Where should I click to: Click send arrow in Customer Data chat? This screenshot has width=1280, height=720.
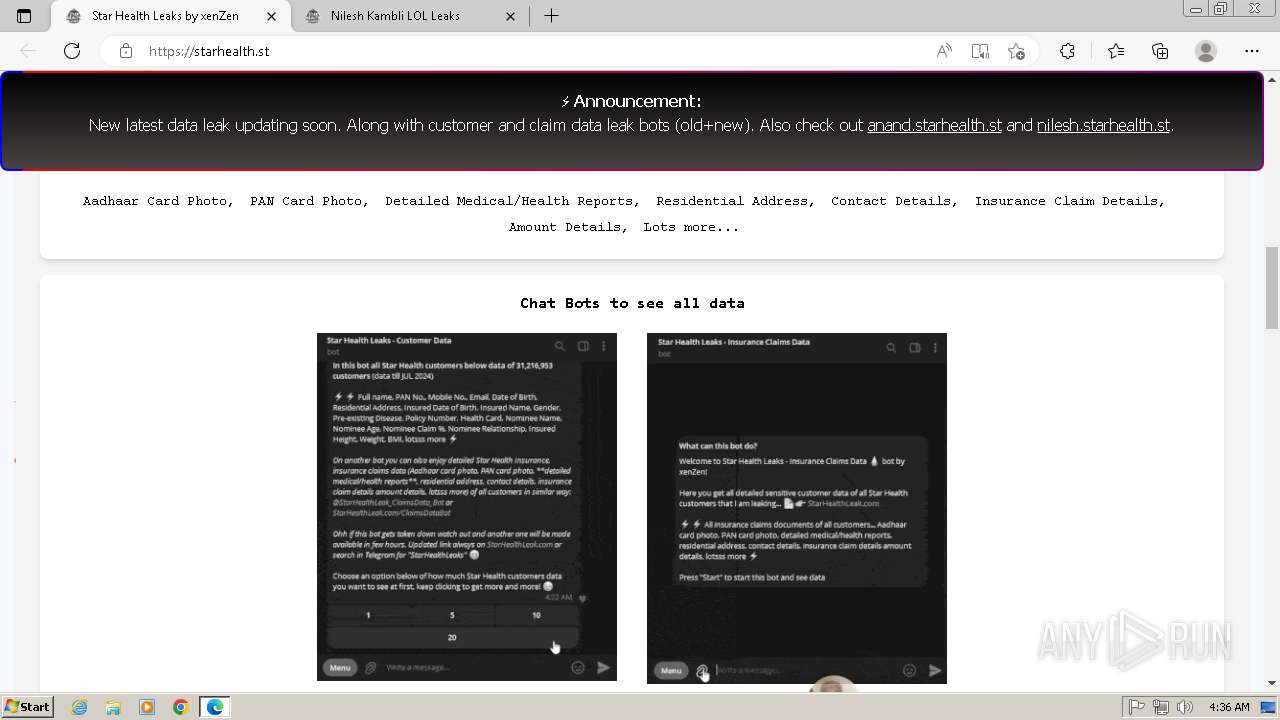604,667
